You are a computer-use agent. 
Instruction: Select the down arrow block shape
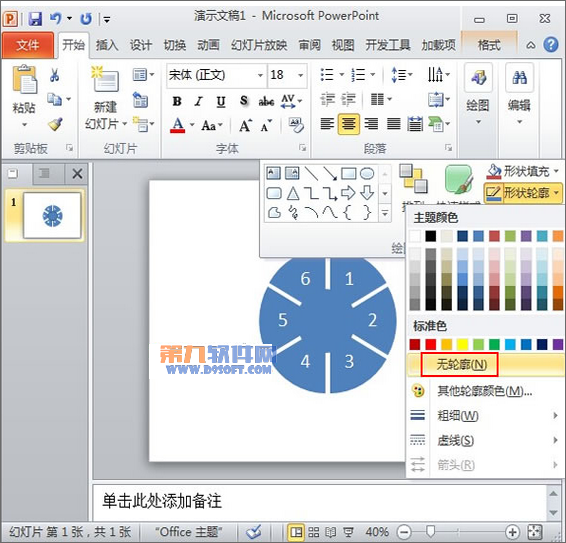[367, 193]
